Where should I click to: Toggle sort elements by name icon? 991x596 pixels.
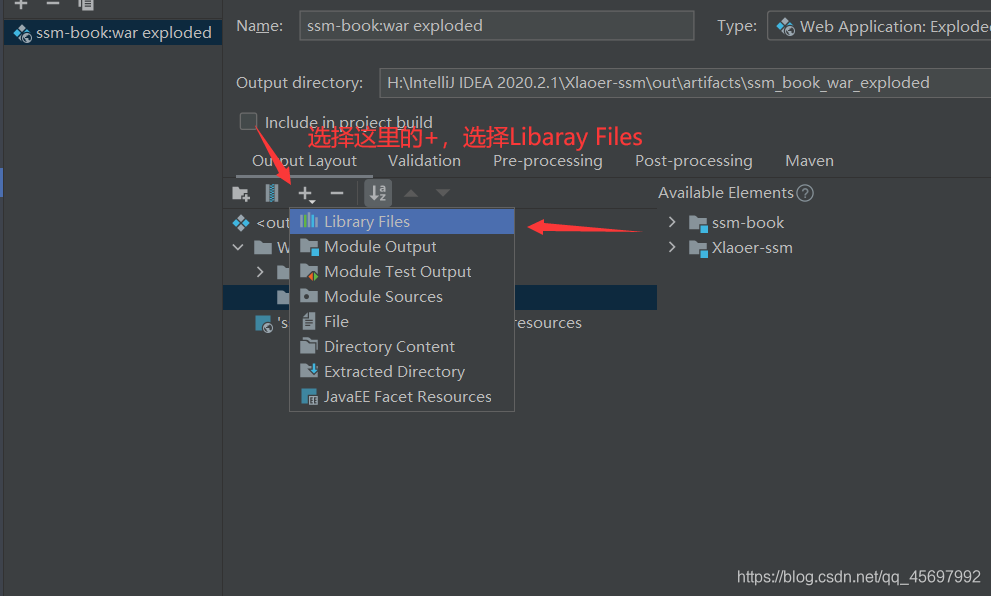(x=378, y=193)
